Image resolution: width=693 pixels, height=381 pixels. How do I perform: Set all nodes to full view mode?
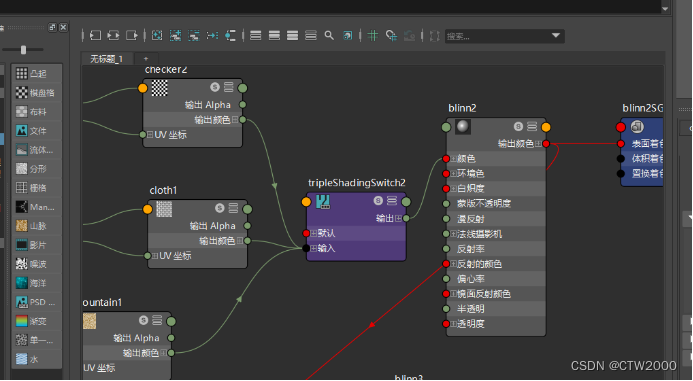[292, 35]
